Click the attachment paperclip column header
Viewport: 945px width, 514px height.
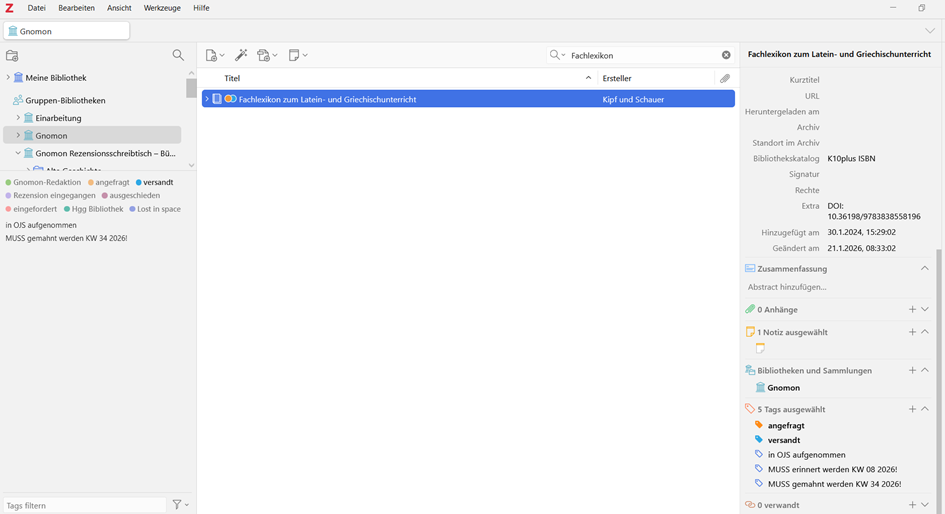tap(724, 78)
